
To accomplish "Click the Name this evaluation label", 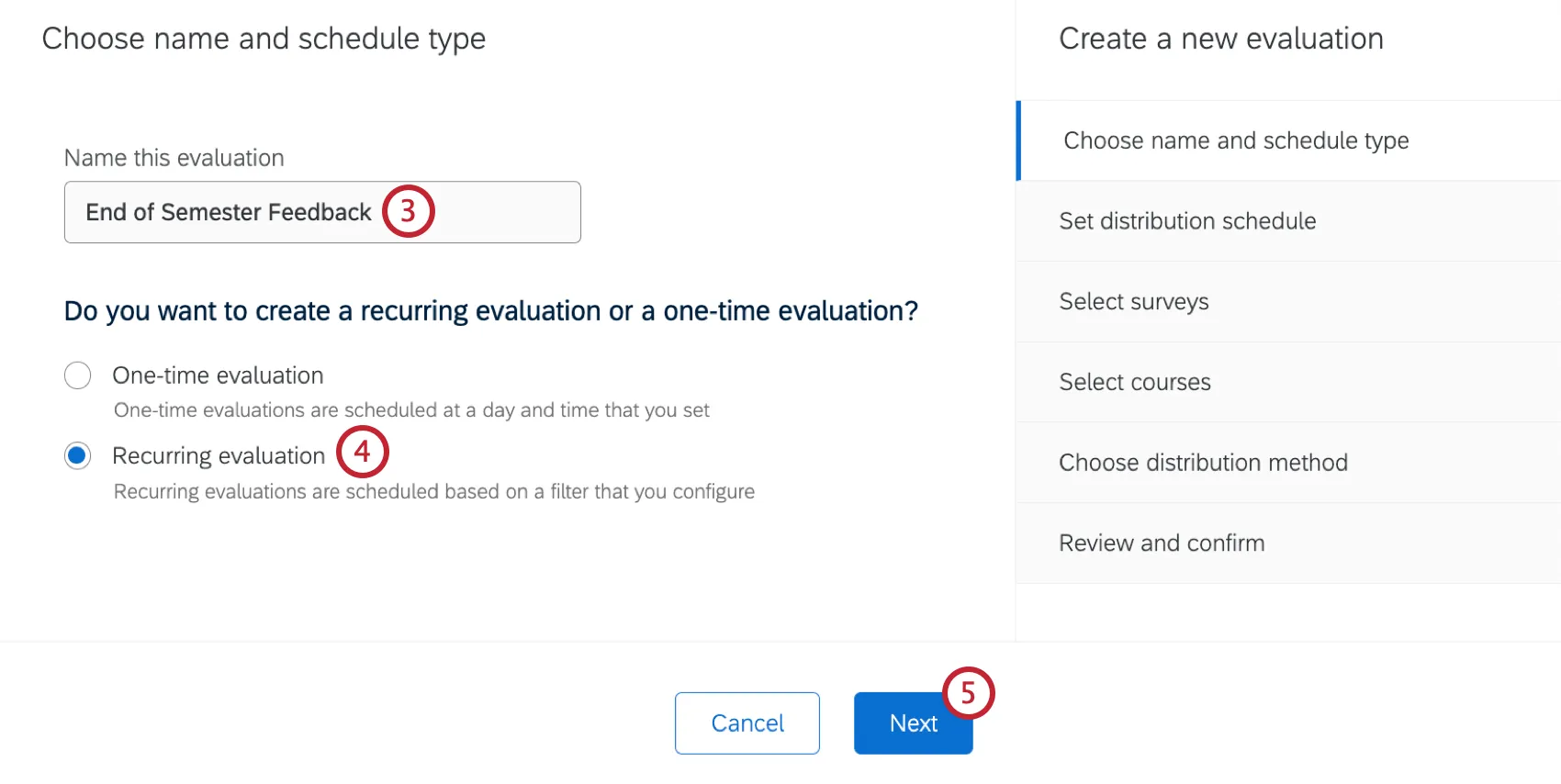I will [174, 158].
